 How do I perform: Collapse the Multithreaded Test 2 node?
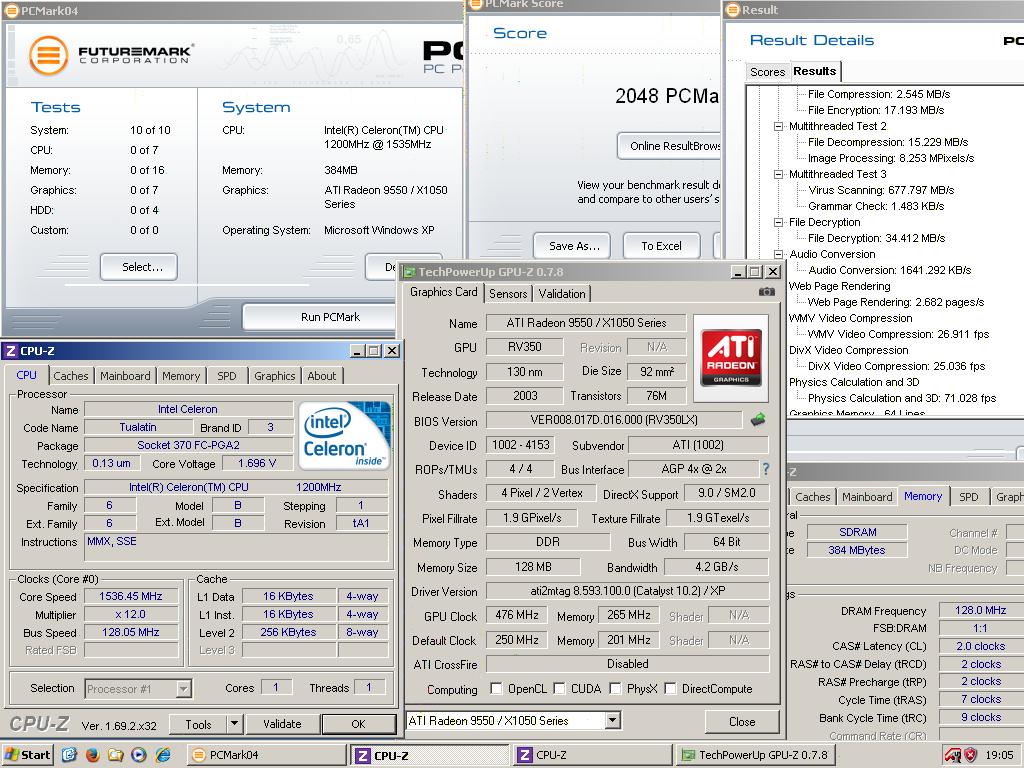click(x=778, y=126)
